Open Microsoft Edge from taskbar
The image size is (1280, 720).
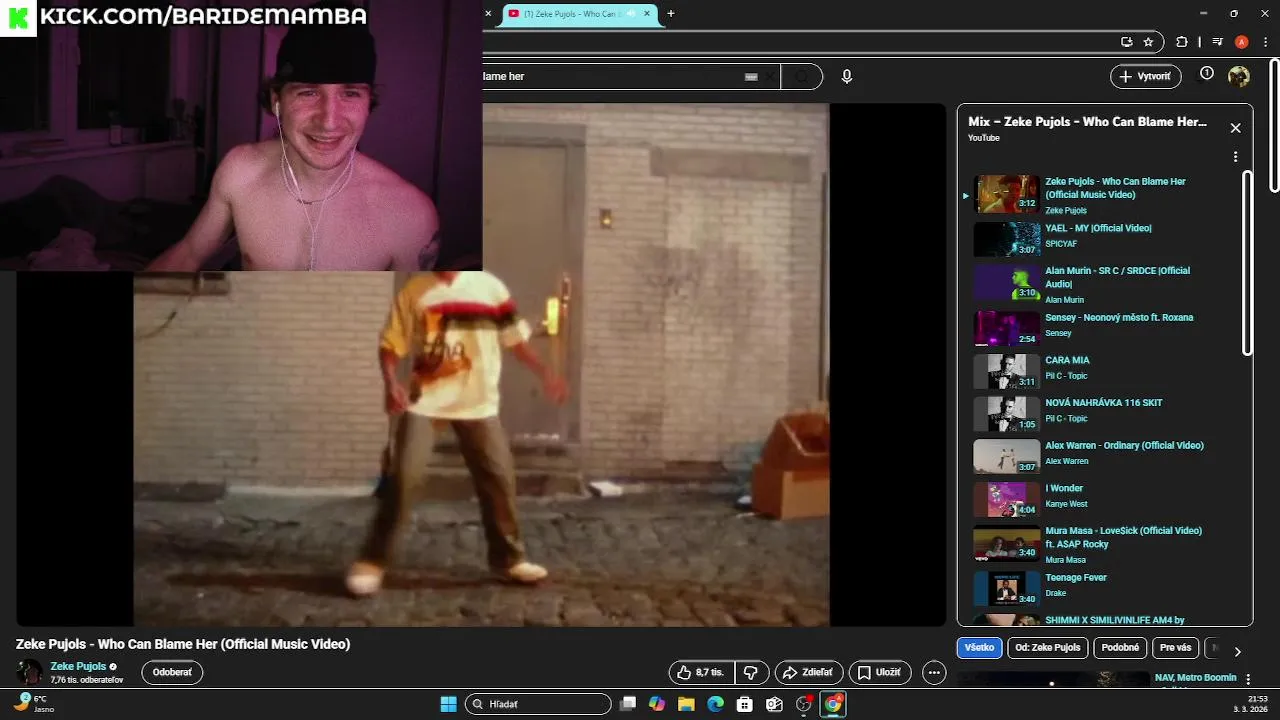[x=715, y=704]
